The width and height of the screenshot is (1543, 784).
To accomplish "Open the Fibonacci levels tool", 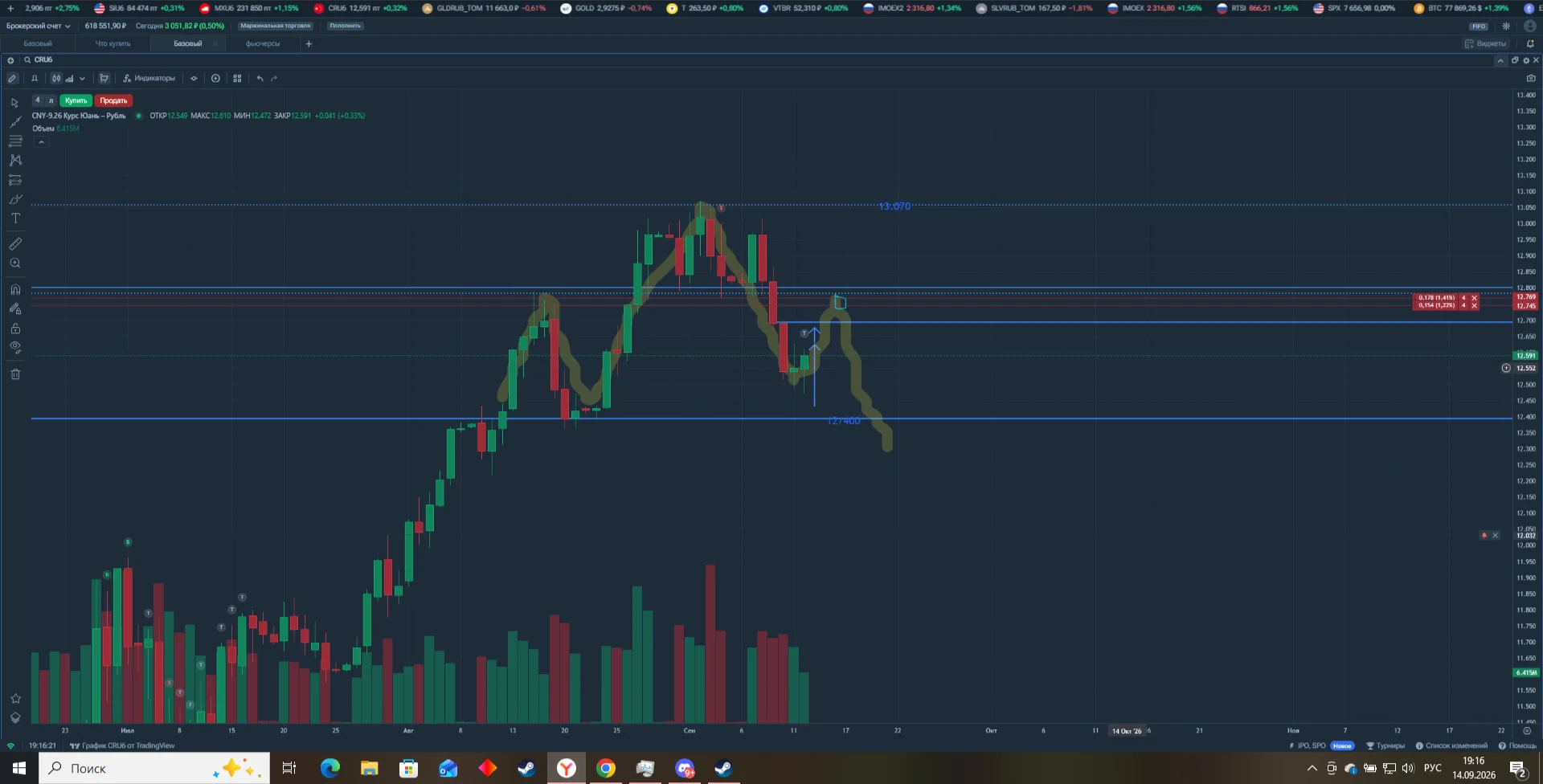I will coord(14,141).
